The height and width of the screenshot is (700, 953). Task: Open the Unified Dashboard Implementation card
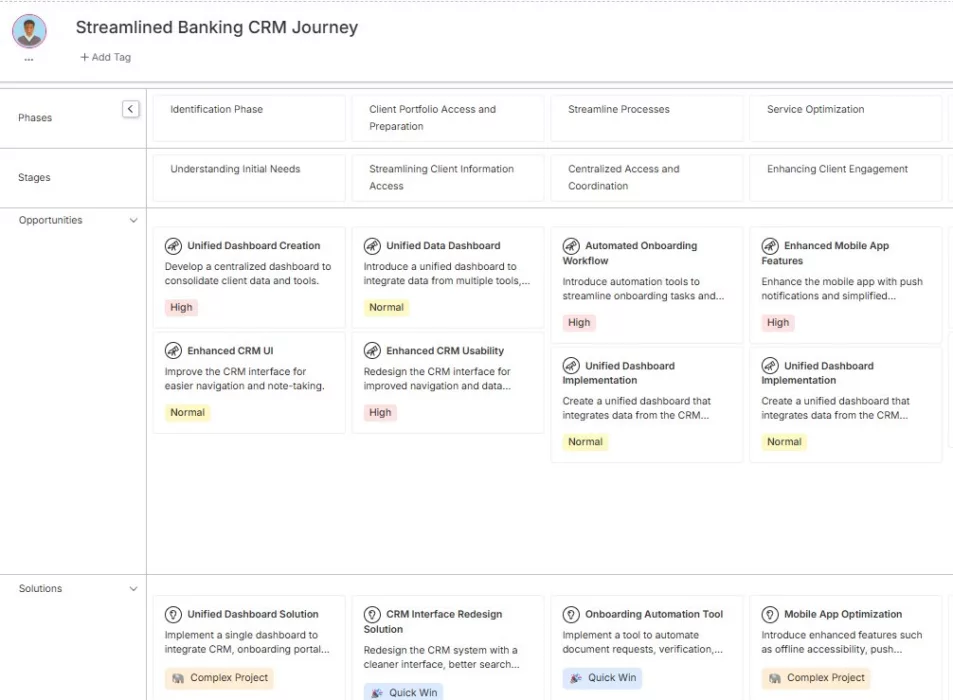pos(646,403)
